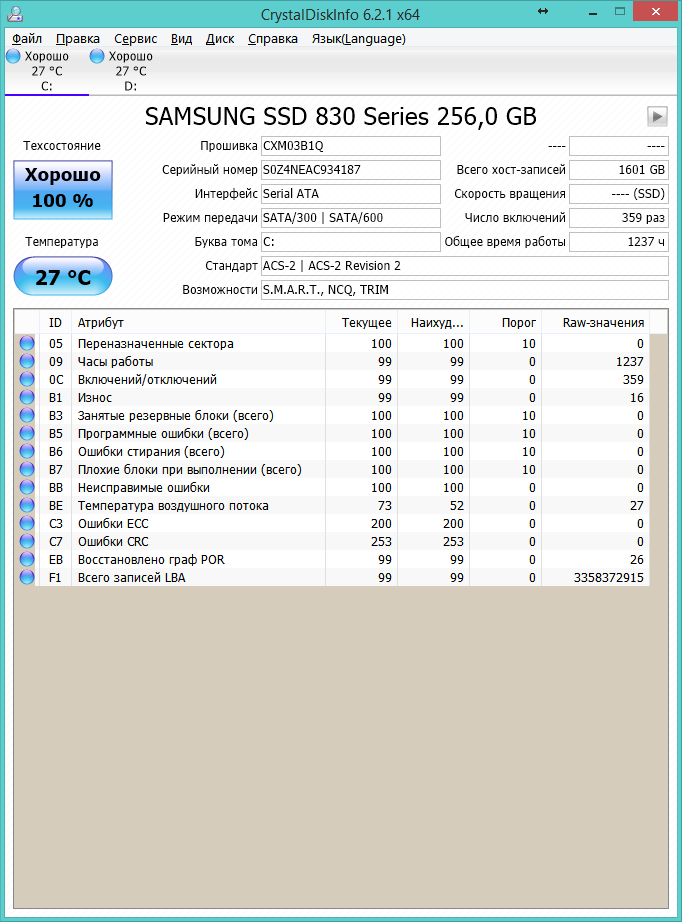Click the Интерфейс field Serial ATA

(x=350, y=194)
